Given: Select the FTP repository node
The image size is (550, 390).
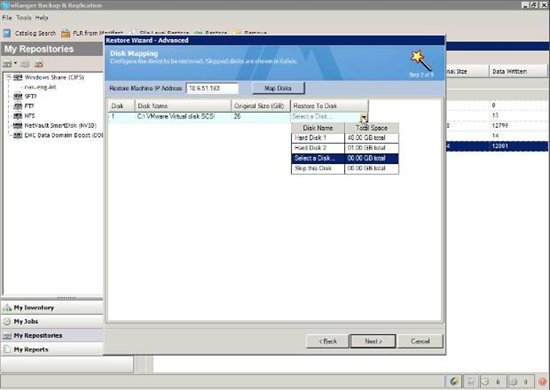Looking at the screenshot, I should [x=29, y=106].
